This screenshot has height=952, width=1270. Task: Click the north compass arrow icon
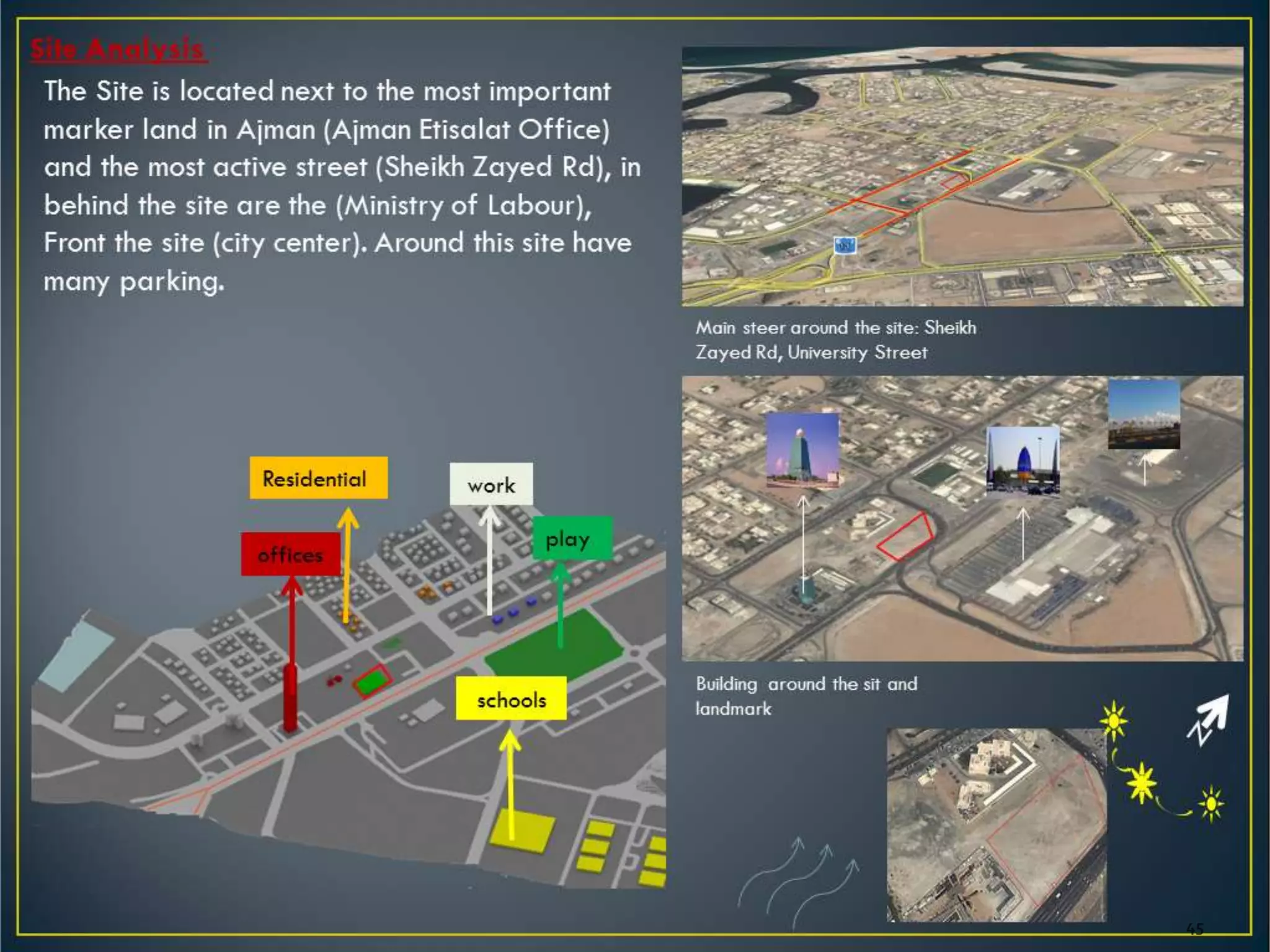pos(1208,719)
